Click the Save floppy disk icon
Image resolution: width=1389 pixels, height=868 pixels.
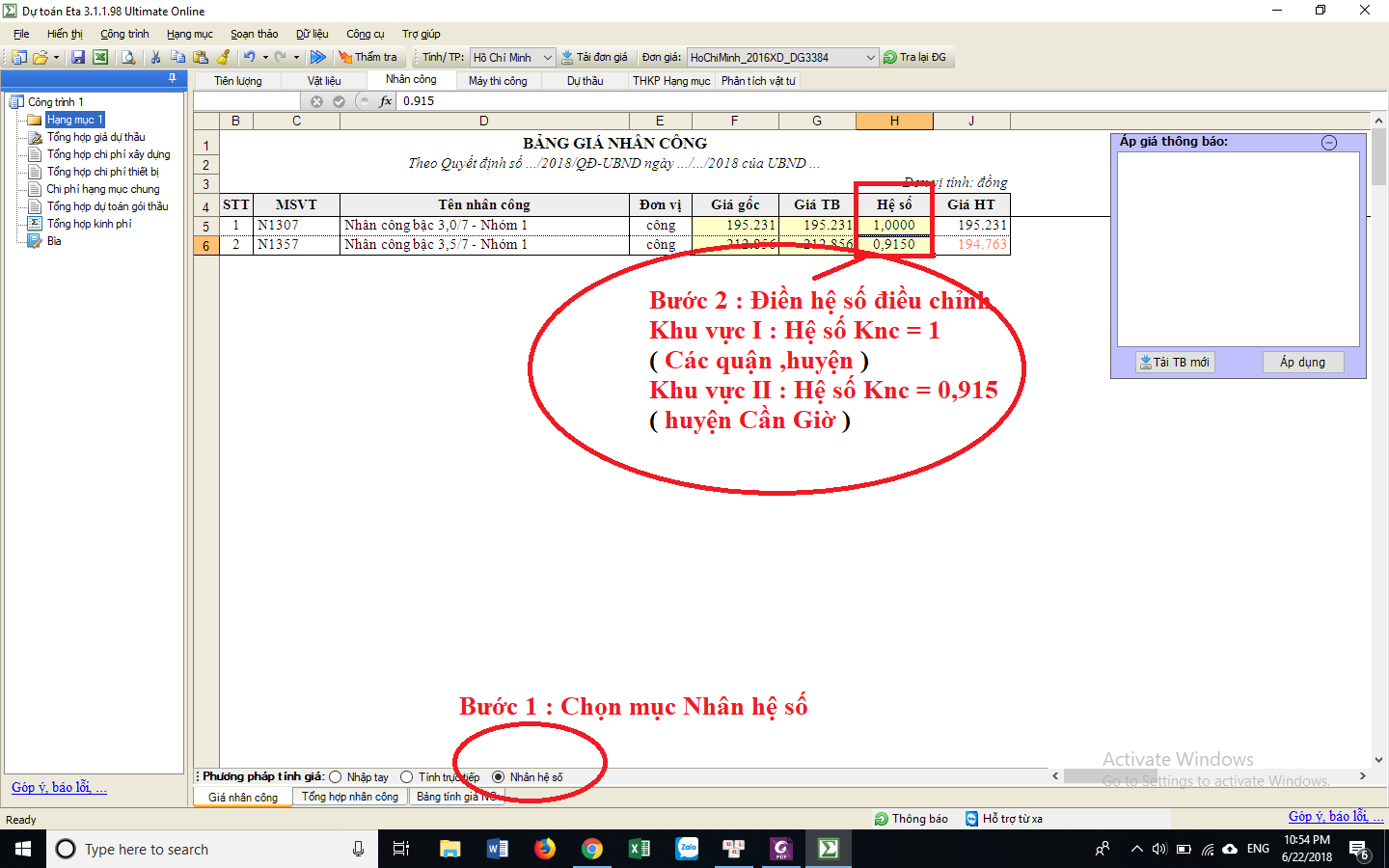(x=78, y=58)
